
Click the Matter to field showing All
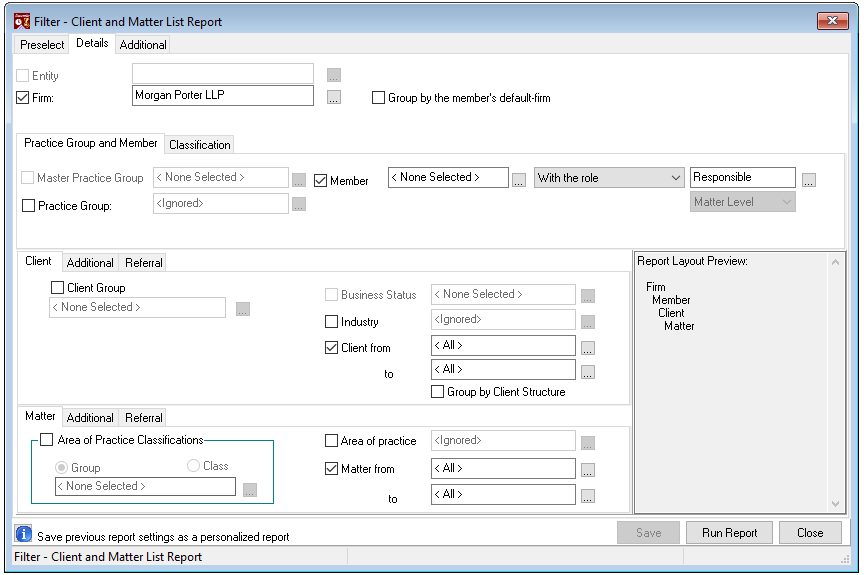pyautogui.click(x=503, y=494)
